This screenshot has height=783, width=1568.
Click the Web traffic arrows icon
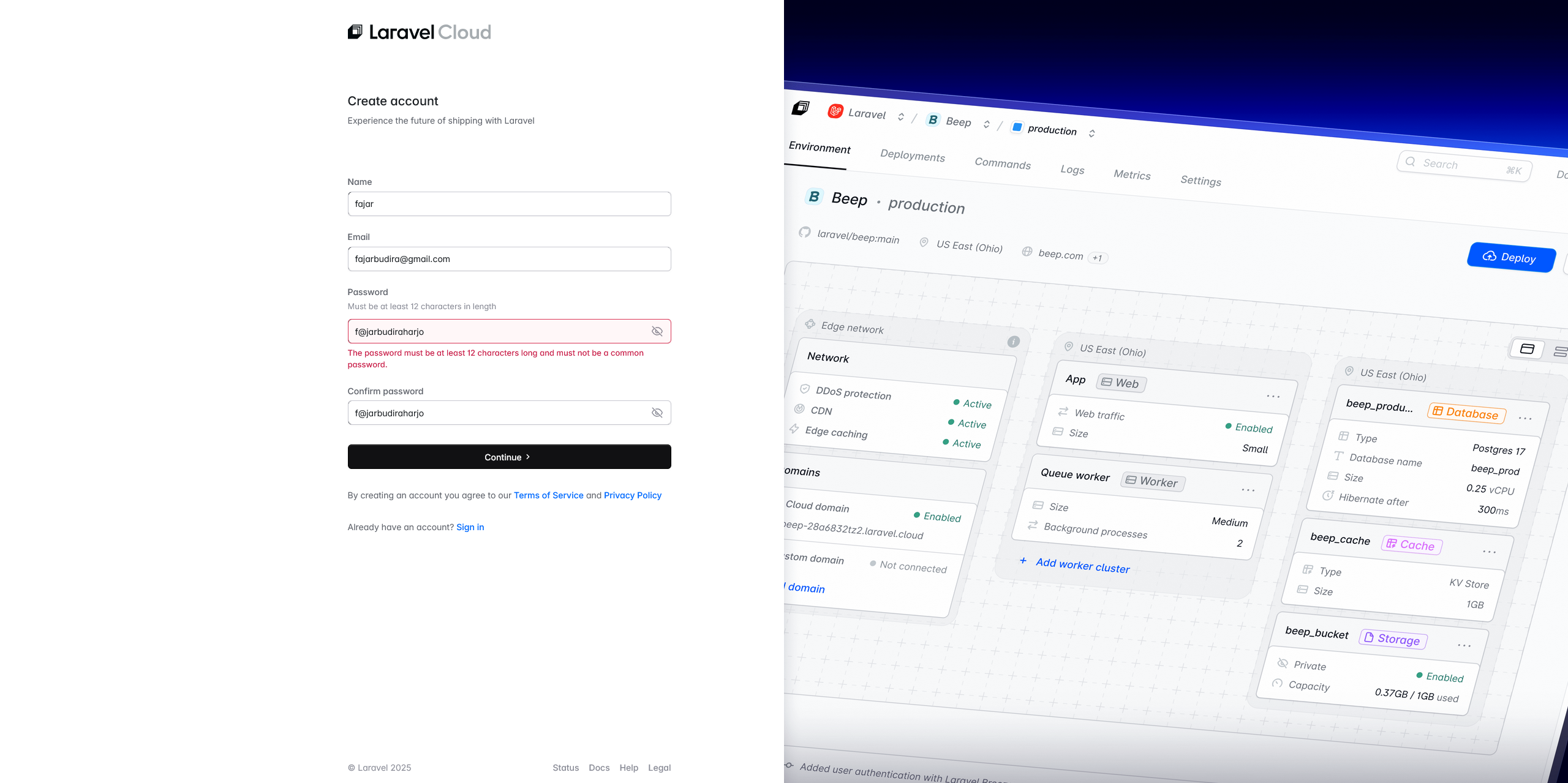coord(1063,411)
